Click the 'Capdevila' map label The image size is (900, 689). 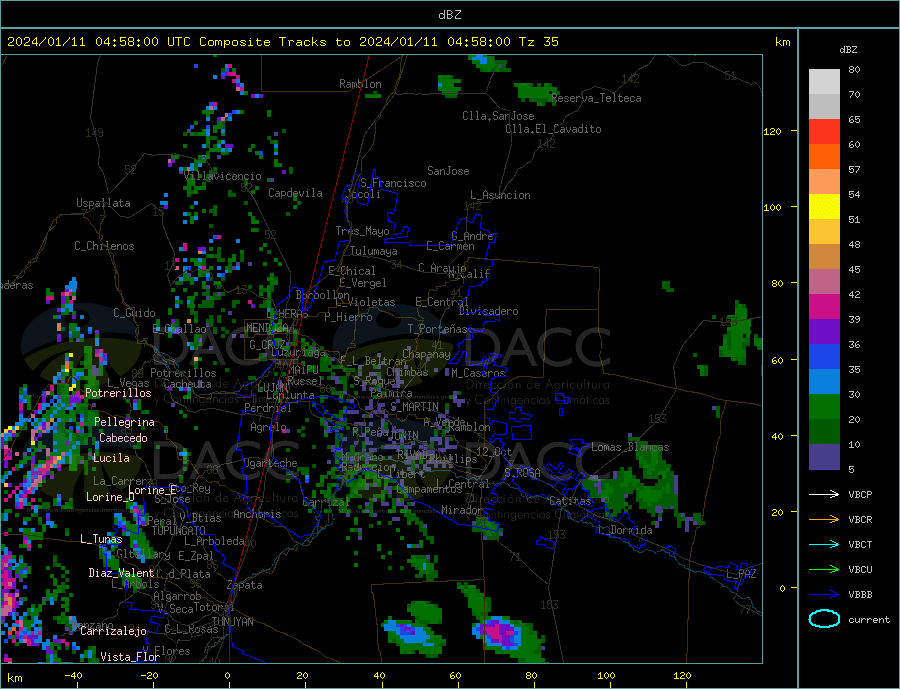click(x=295, y=193)
